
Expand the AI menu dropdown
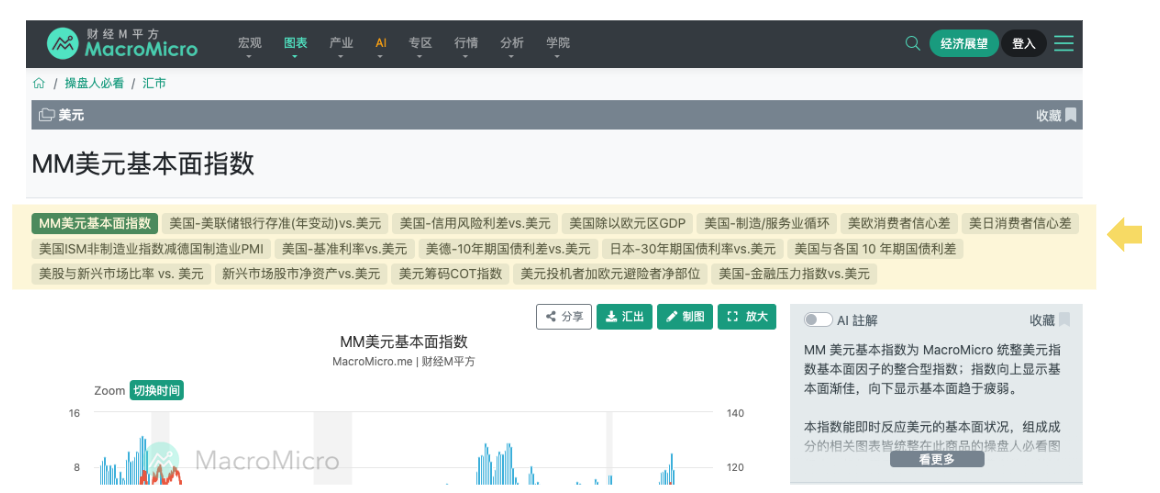click(381, 47)
